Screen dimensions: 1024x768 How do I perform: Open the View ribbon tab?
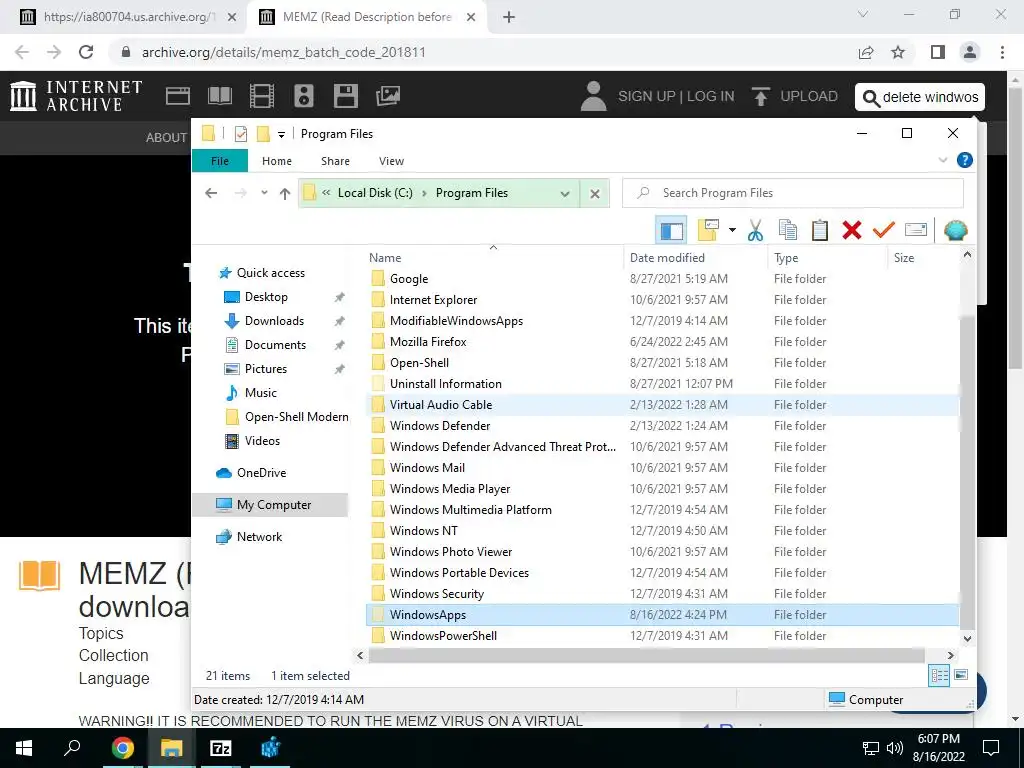pos(391,161)
